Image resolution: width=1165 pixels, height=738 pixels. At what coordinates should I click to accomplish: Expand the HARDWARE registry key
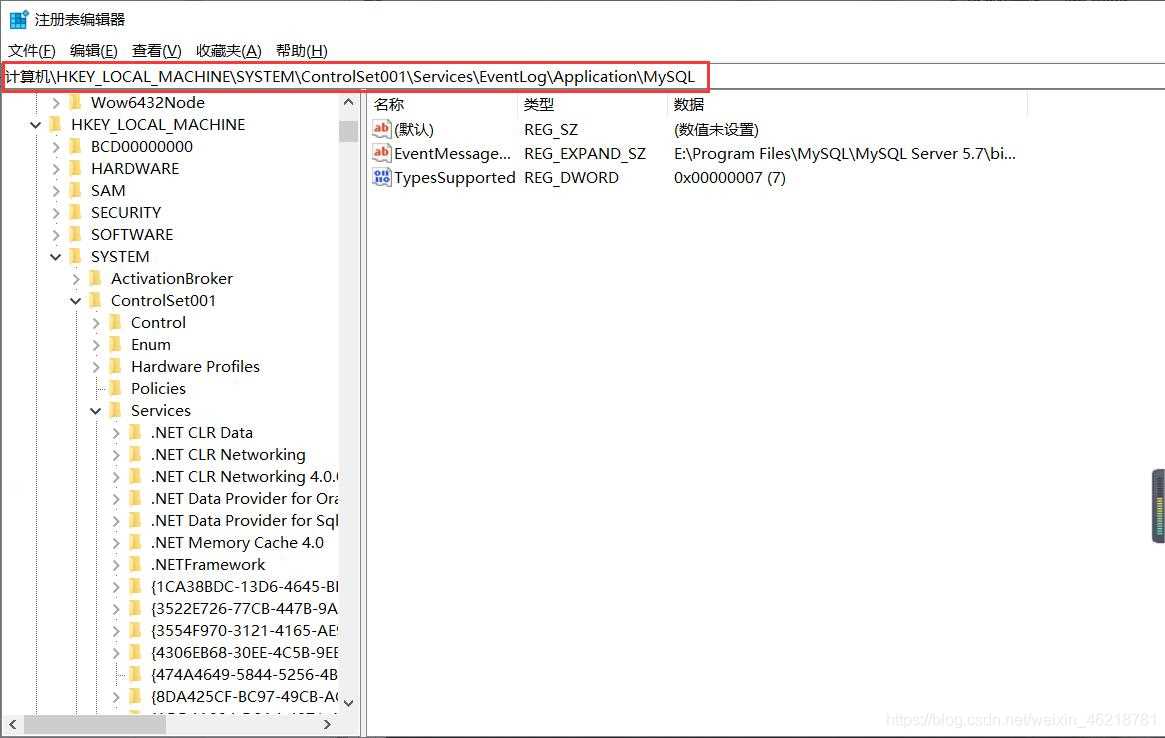pos(56,169)
